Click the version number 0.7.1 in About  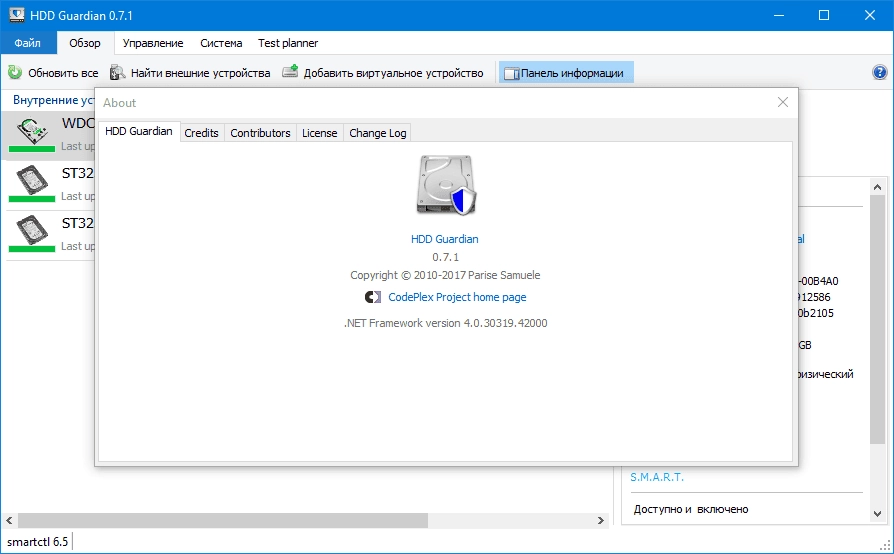click(x=445, y=257)
